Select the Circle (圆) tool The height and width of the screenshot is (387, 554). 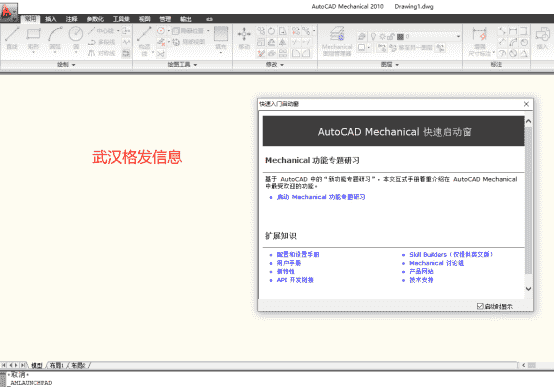pyautogui.click(x=76, y=39)
